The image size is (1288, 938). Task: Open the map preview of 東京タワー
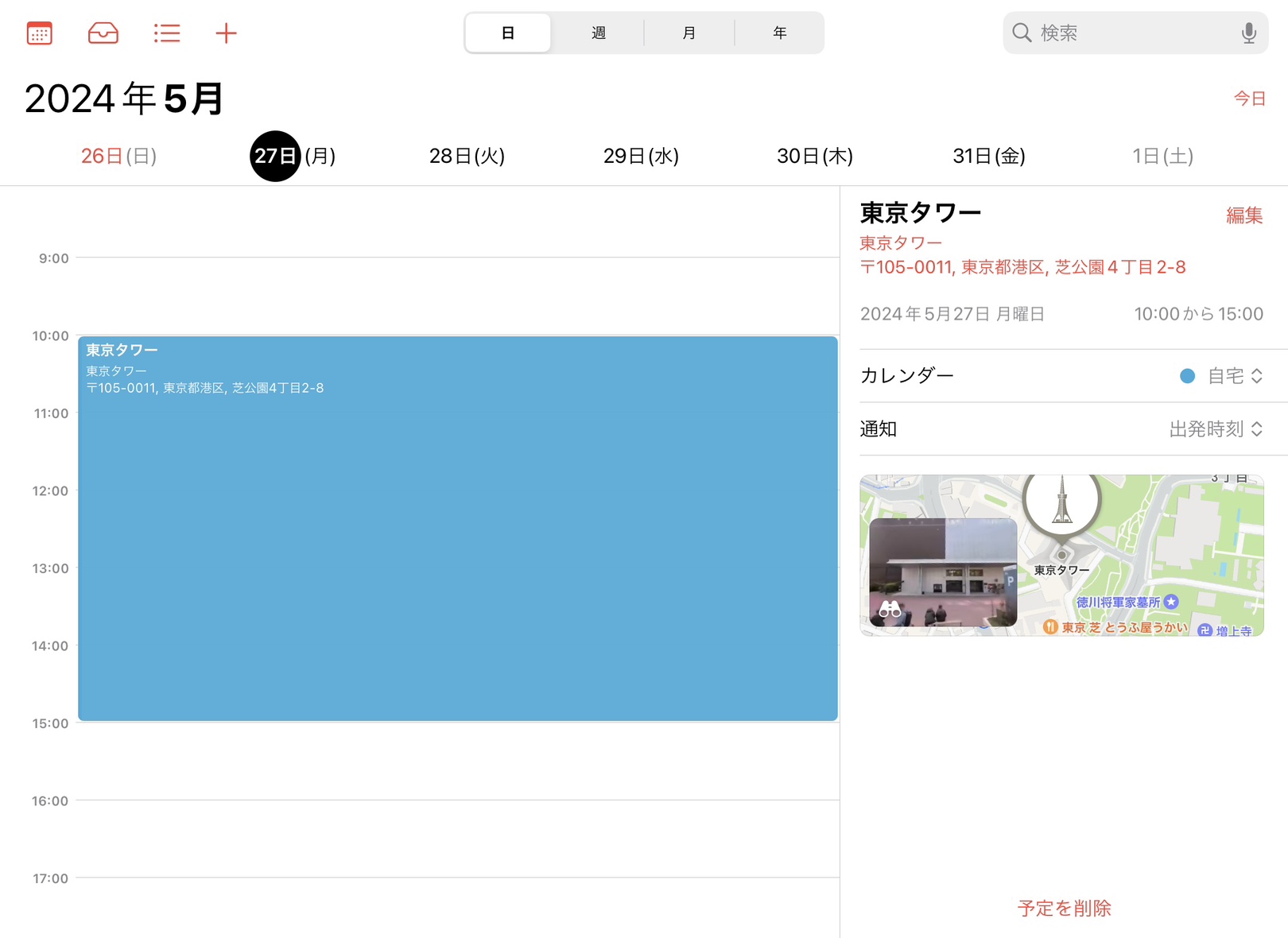coord(1062,556)
